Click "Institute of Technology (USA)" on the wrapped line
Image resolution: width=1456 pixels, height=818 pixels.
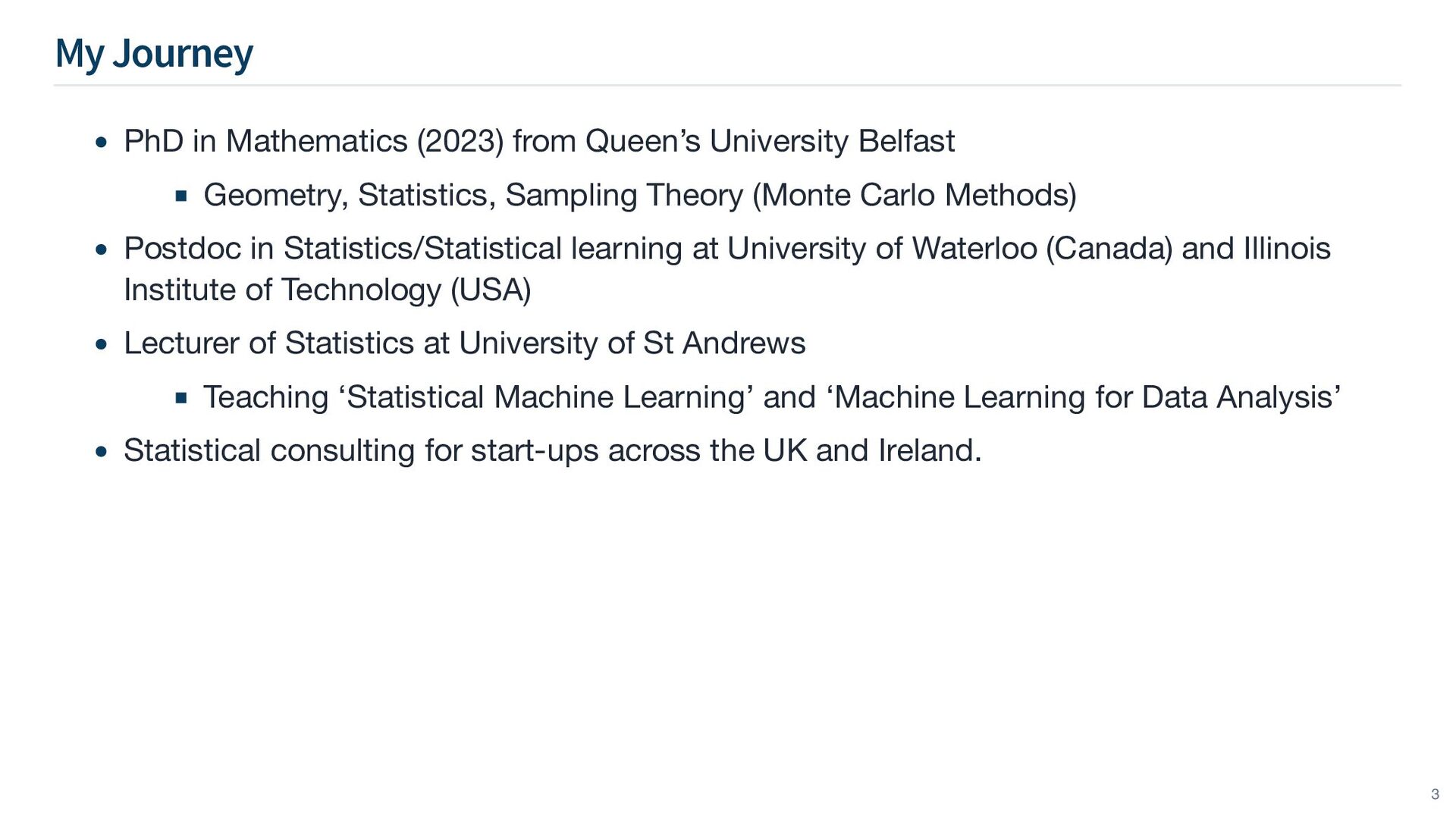327,290
